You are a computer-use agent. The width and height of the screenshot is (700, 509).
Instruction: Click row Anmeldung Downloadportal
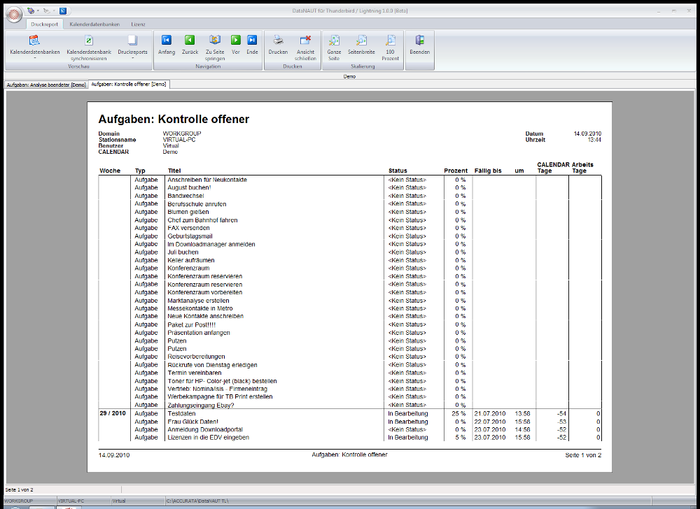click(x=350, y=430)
